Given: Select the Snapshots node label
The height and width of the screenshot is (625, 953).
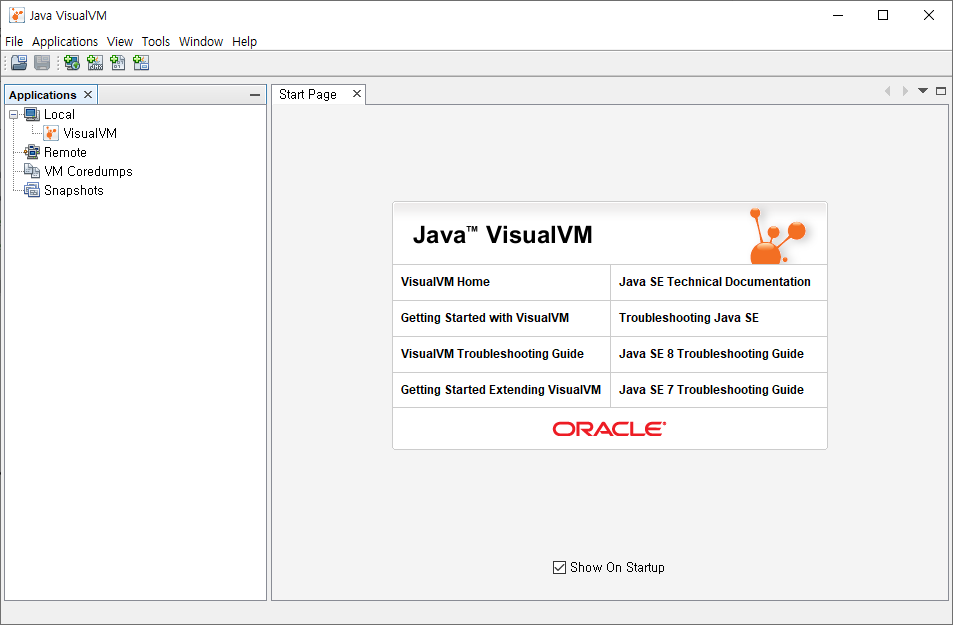Looking at the screenshot, I should (x=74, y=190).
